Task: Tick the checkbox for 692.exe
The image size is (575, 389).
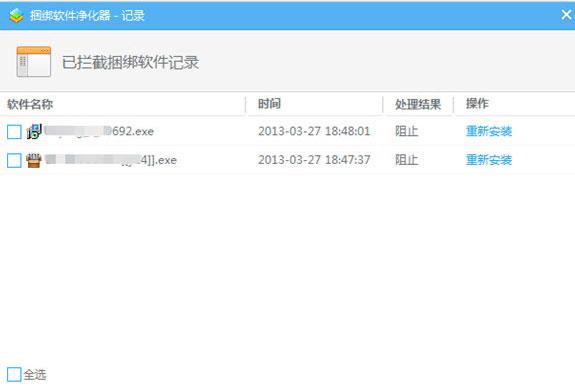Action: [x=14, y=132]
